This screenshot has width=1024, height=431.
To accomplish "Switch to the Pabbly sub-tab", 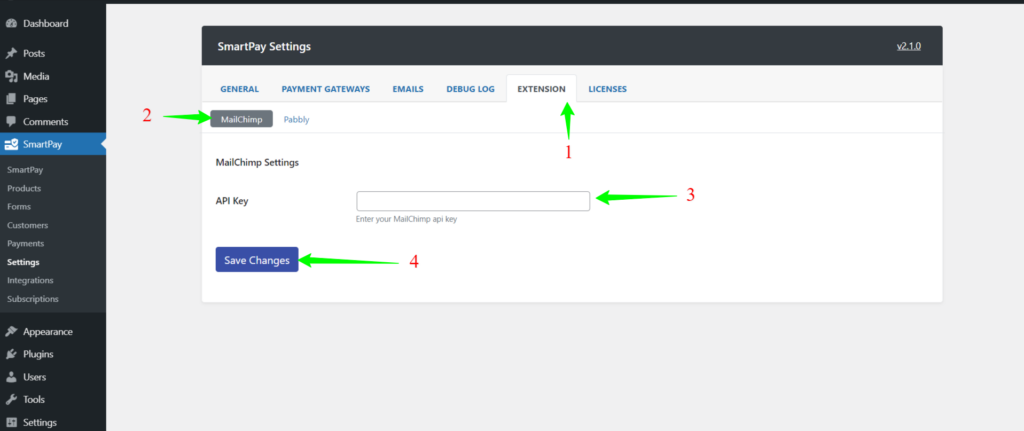I will click(296, 120).
